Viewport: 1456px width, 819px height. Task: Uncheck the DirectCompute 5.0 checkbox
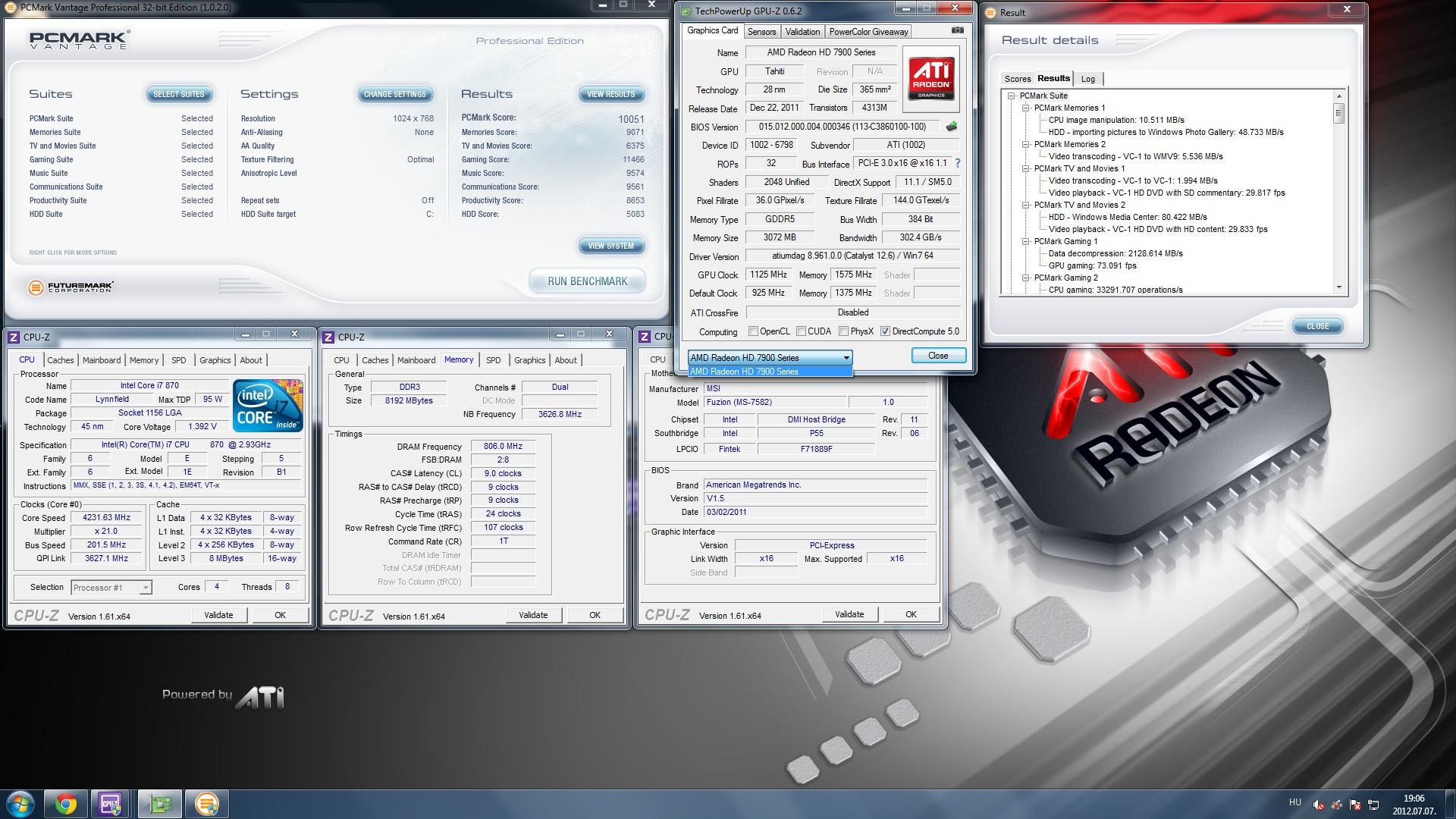click(885, 331)
